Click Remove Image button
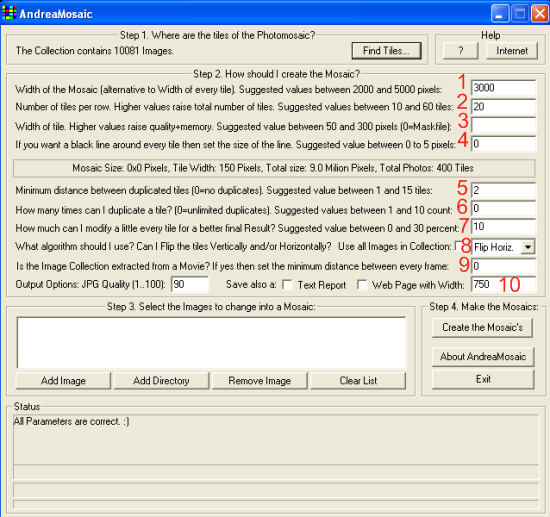The image size is (550, 517). 260,381
